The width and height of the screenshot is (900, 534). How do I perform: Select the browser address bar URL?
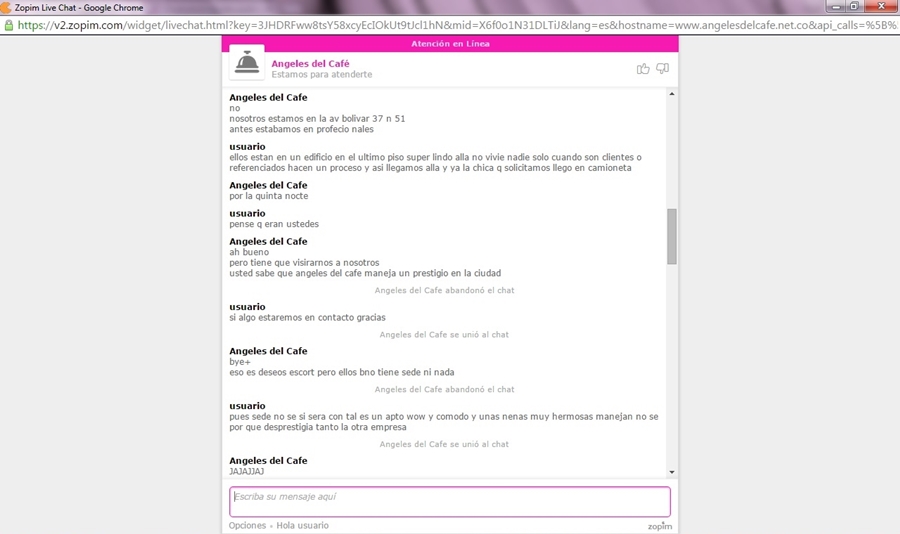pyautogui.click(x=450, y=24)
